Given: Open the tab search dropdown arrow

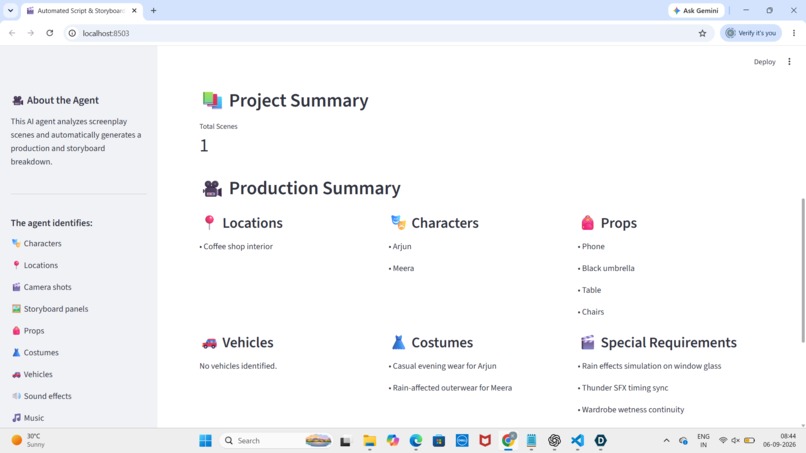Looking at the screenshot, I should tap(10, 10).
